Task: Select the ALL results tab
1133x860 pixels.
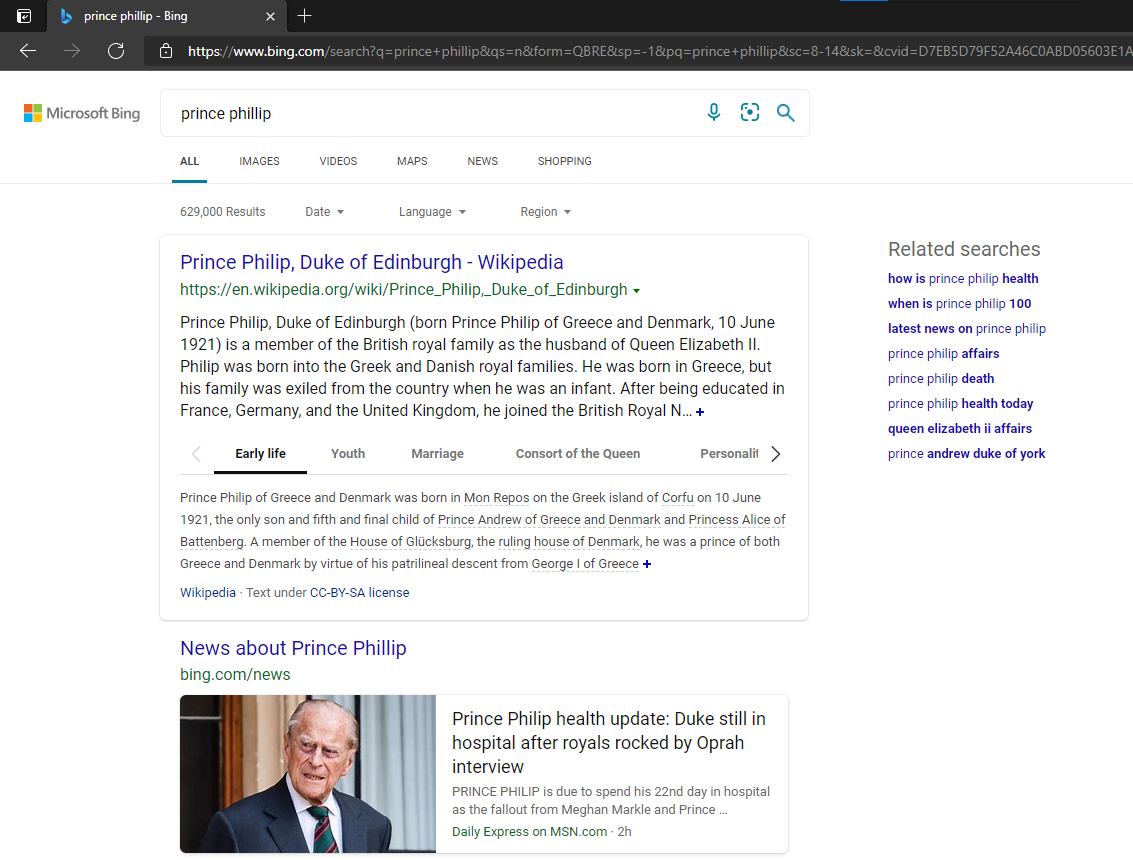Action: [x=189, y=161]
